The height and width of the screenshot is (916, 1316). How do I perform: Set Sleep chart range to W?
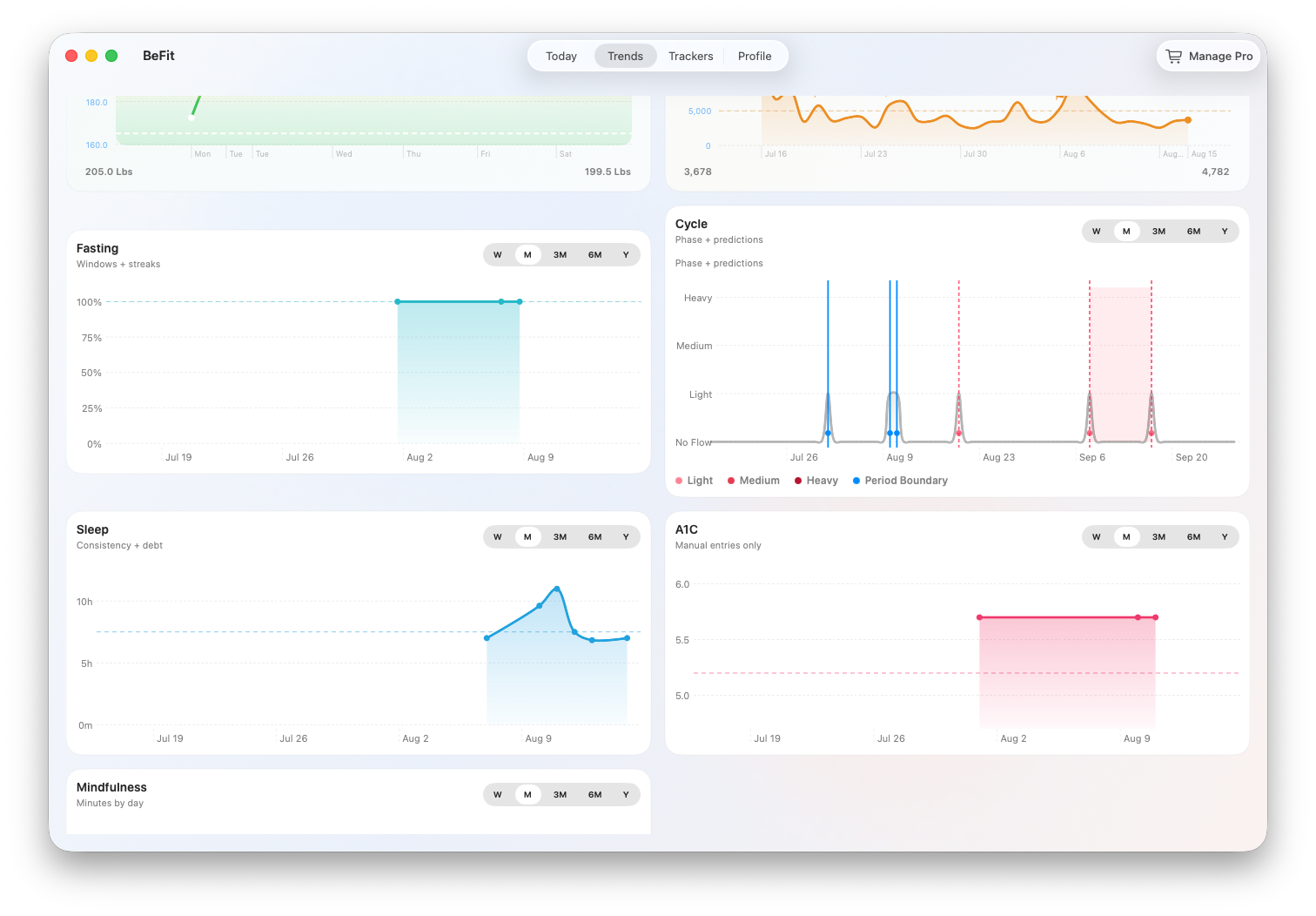(498, 537)
